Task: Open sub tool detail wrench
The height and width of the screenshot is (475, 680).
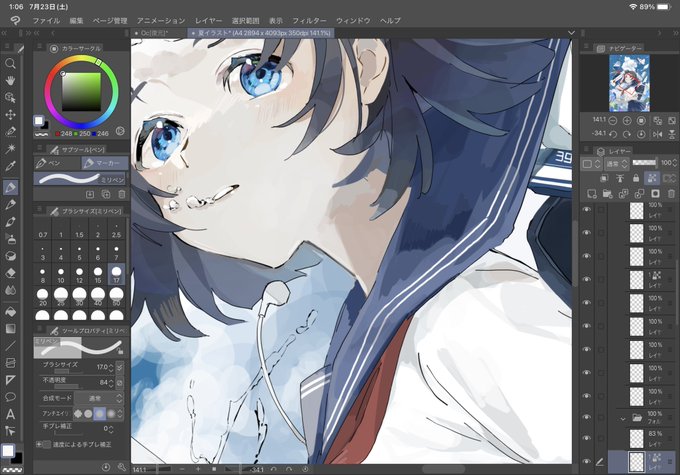Action: [122, 467]
